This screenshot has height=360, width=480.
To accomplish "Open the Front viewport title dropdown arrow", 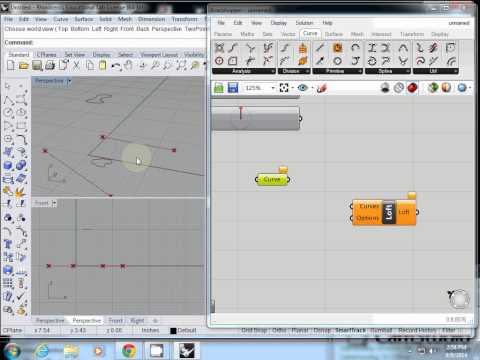I will pyautogui.click(x=54, y=203).
